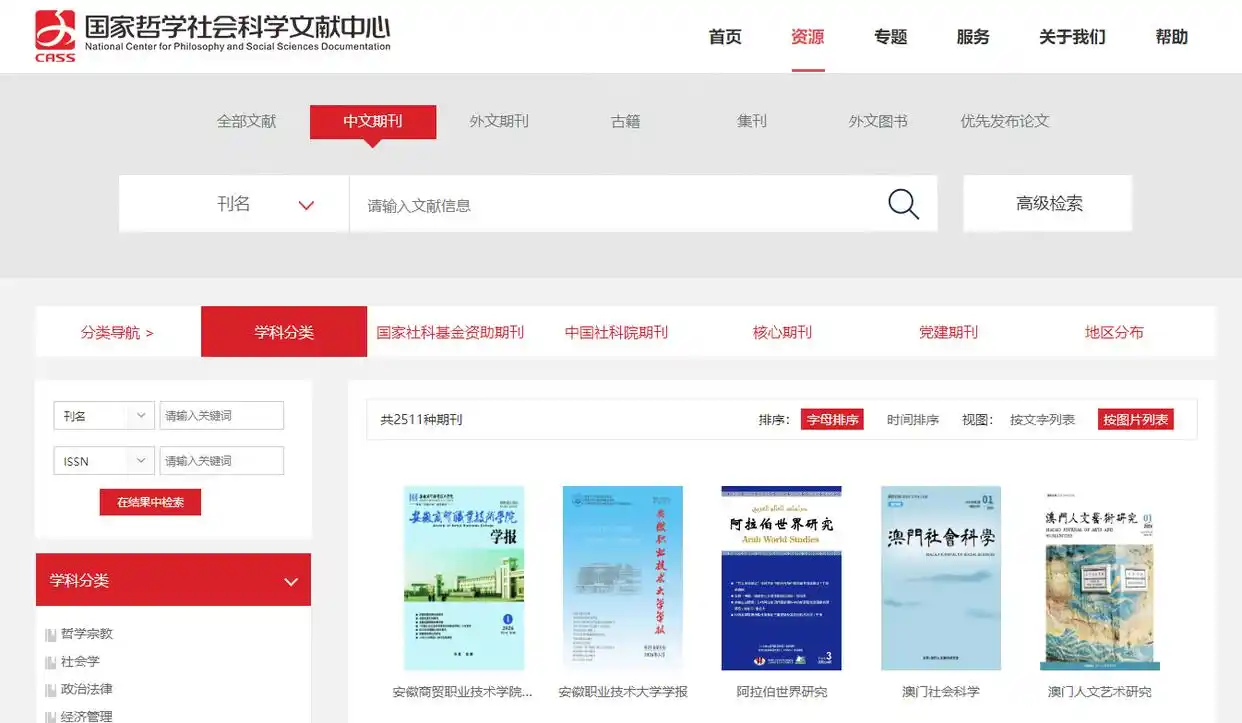Click the 安徽商贸职业技术学院... title link

click(463, 692)
